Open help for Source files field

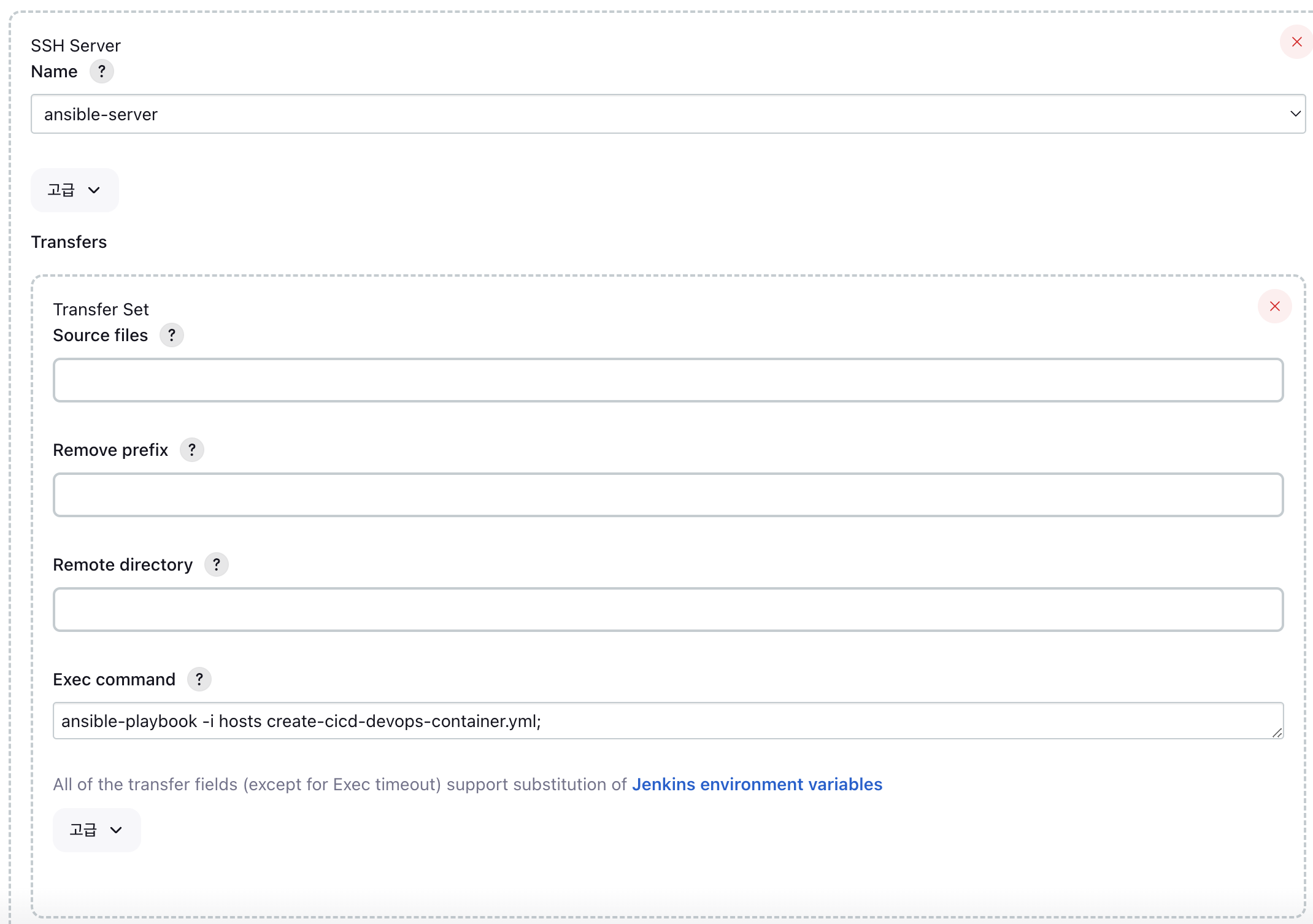coord(172,336)
